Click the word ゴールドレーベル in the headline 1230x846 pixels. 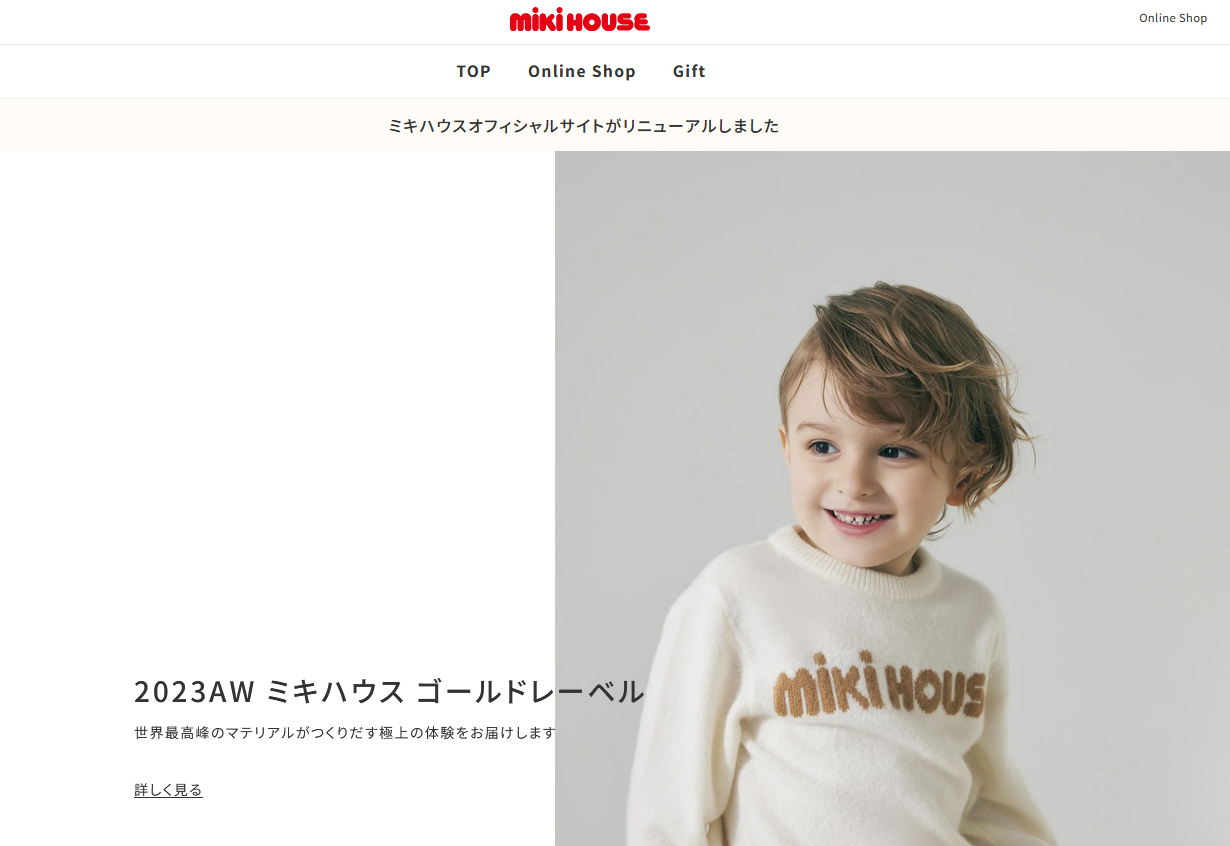530,691
